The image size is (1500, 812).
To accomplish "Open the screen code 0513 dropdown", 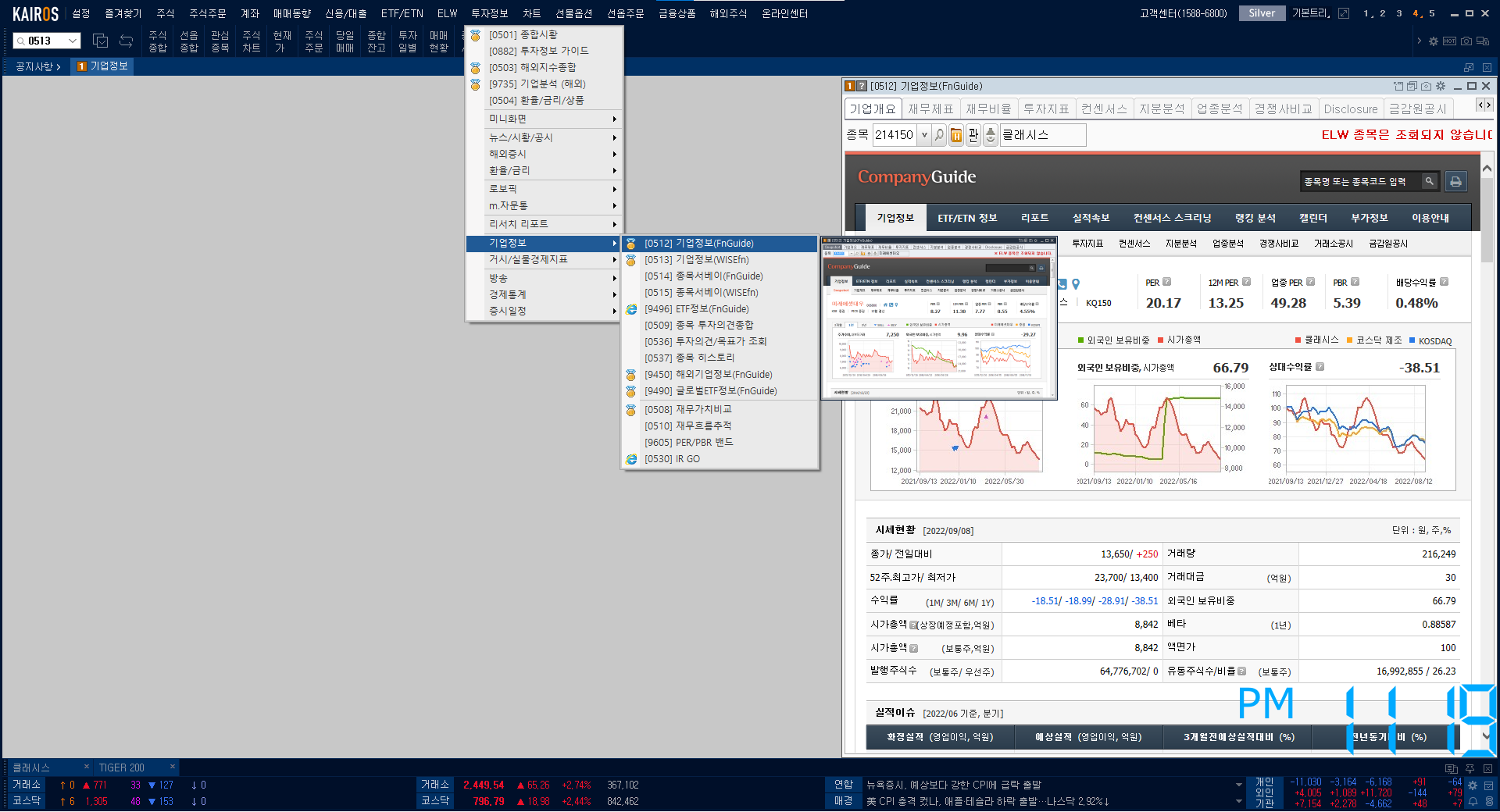I will (x=73, y=41).
